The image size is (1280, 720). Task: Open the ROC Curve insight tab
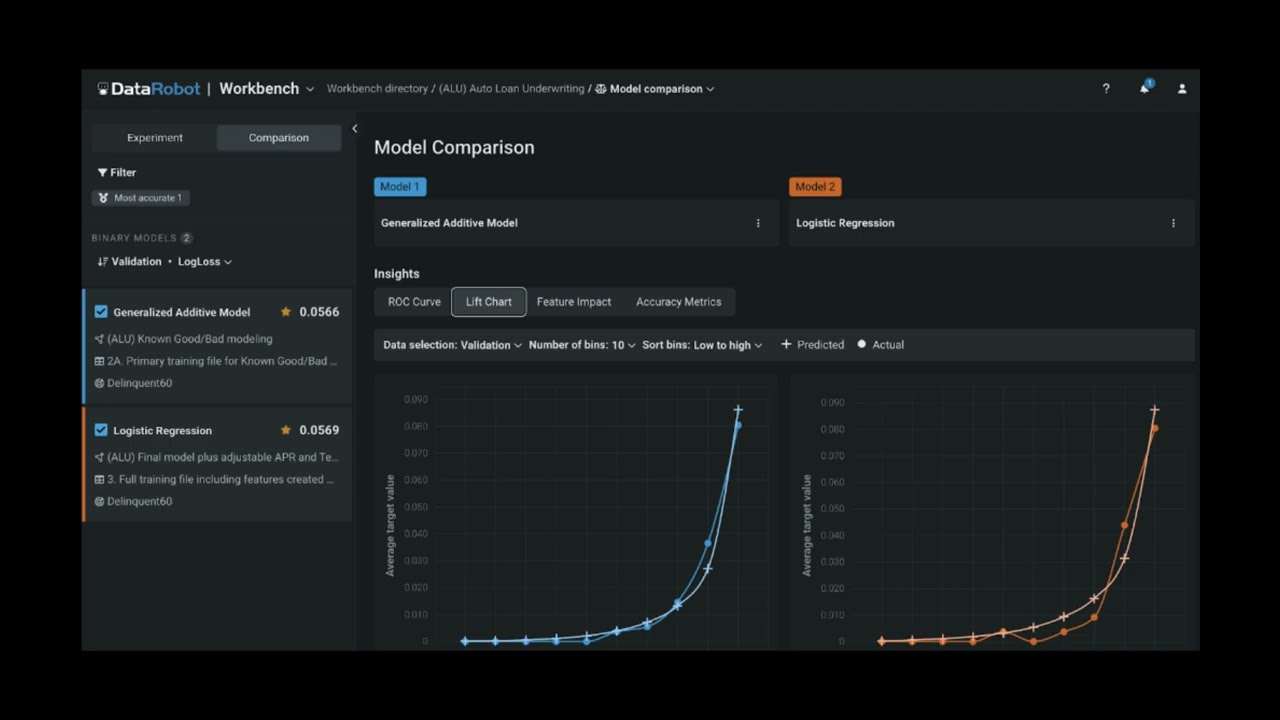point(414,302)
